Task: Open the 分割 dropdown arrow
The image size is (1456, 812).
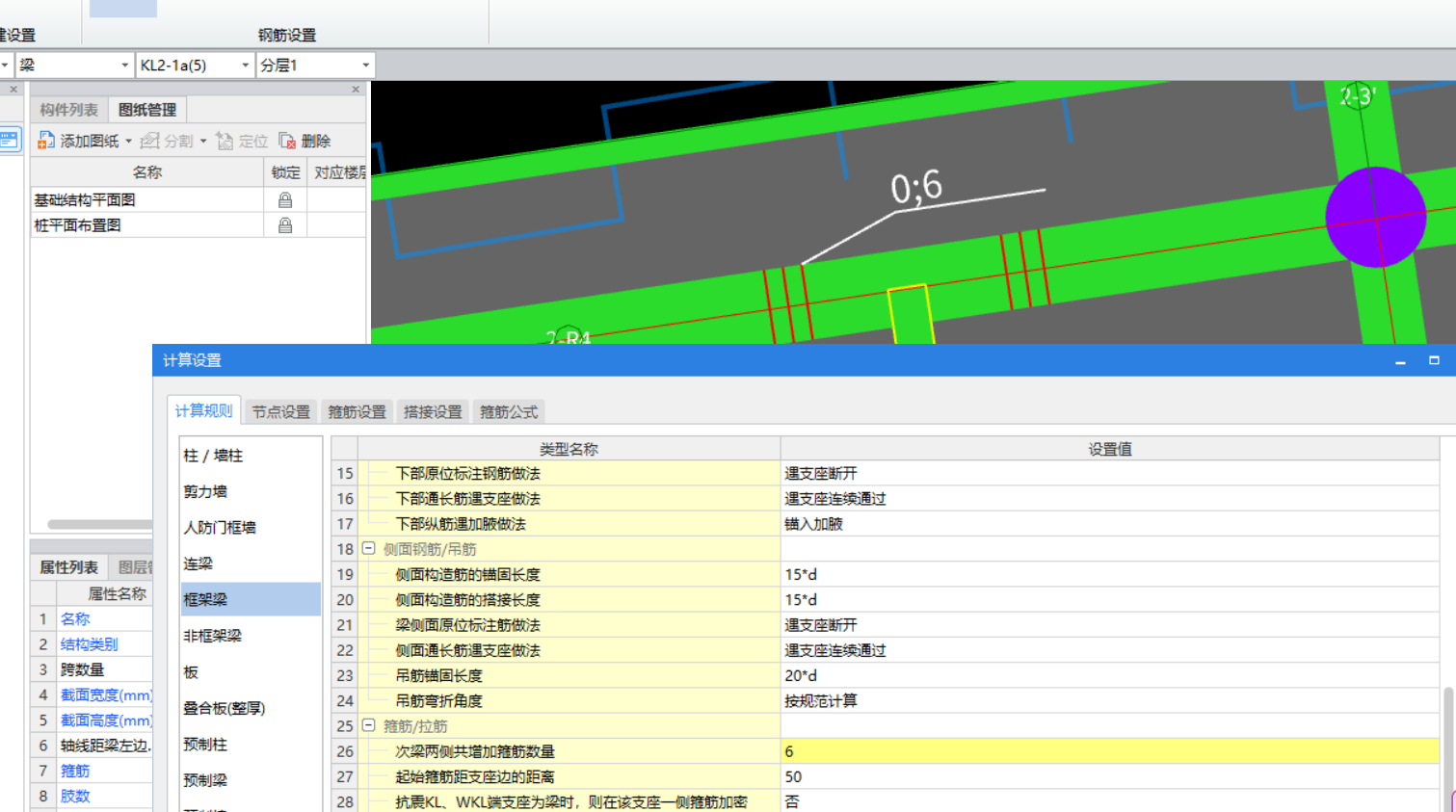Action: (x=203, y=142)
